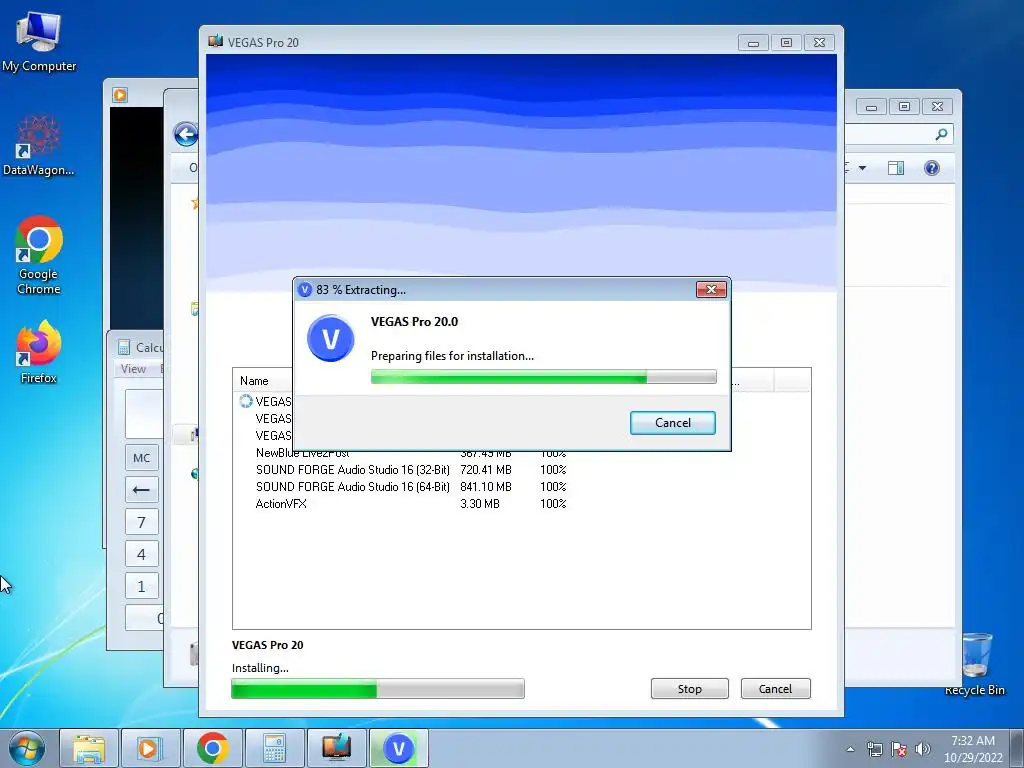1024x768 pixels.
Task: Launch Firefox from the desktop
Action: [x=39, y=351]
